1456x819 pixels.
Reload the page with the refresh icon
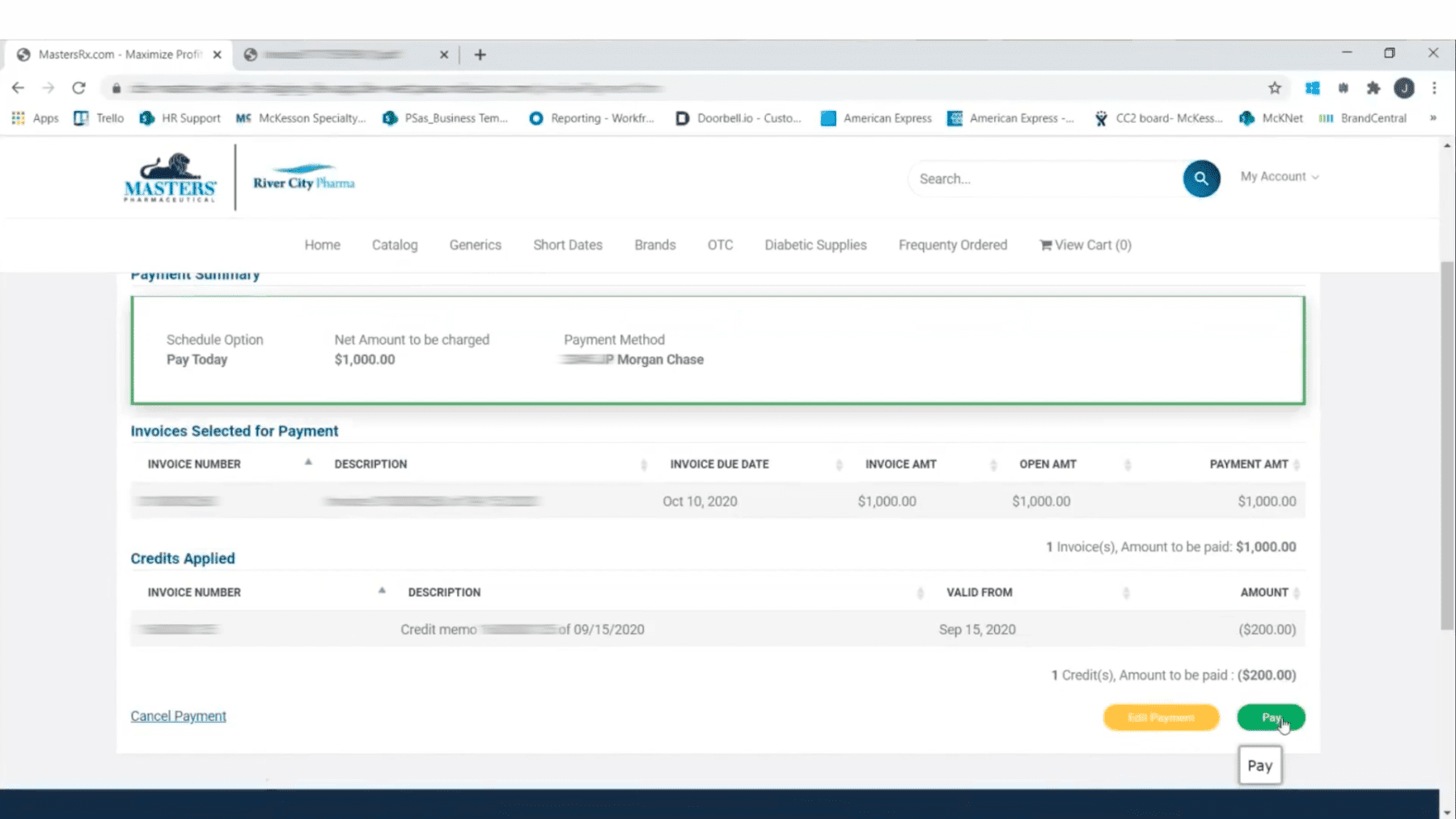[x=78, y=87]
